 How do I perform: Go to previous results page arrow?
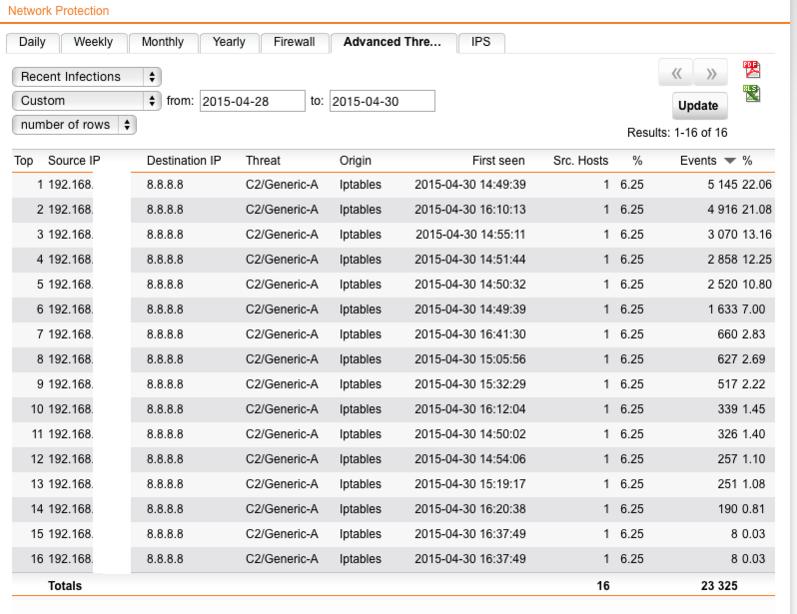(x=676, y=74)
